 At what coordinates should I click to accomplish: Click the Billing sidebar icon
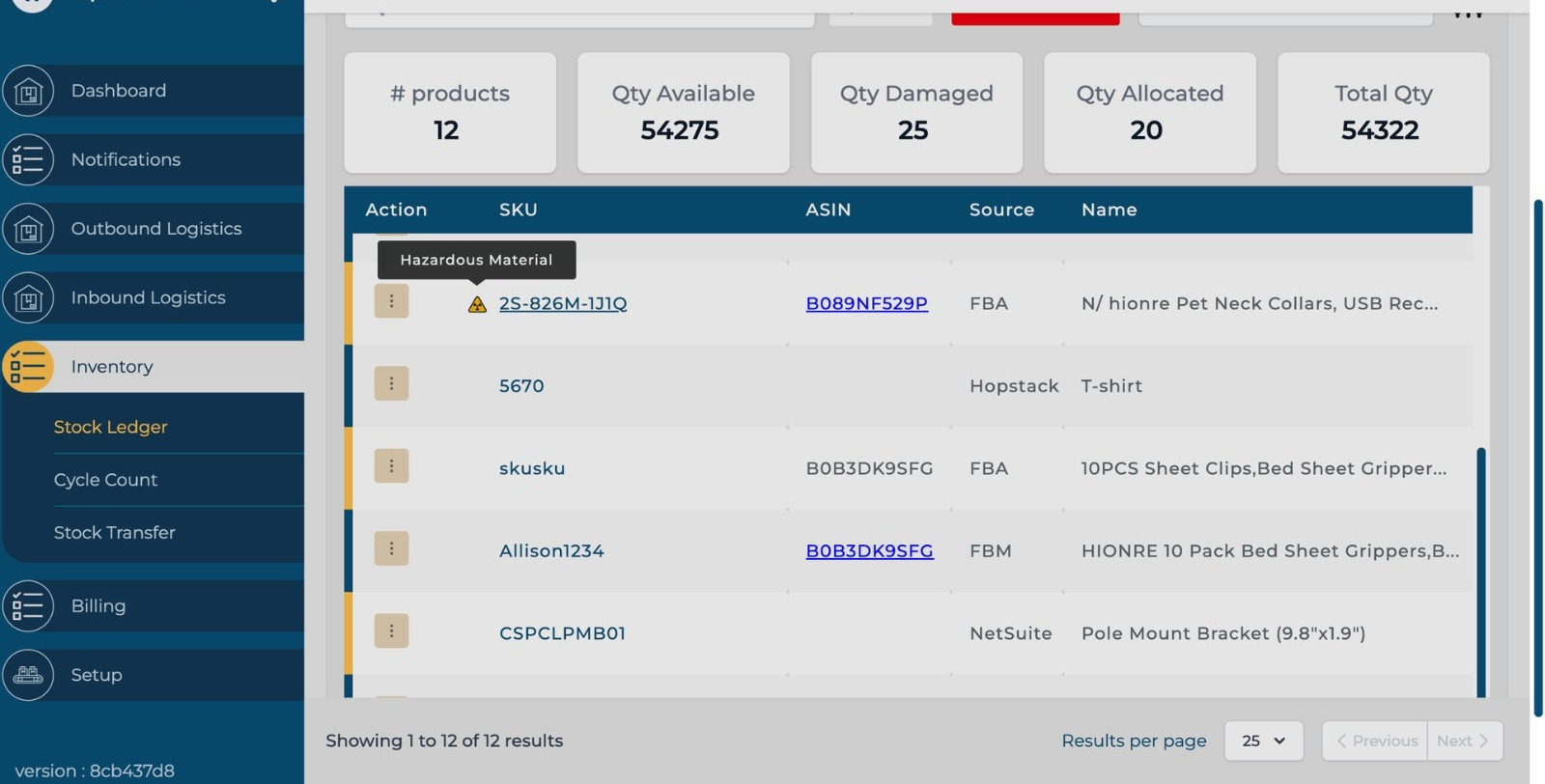pyautogui.click(x=28, y=606)
